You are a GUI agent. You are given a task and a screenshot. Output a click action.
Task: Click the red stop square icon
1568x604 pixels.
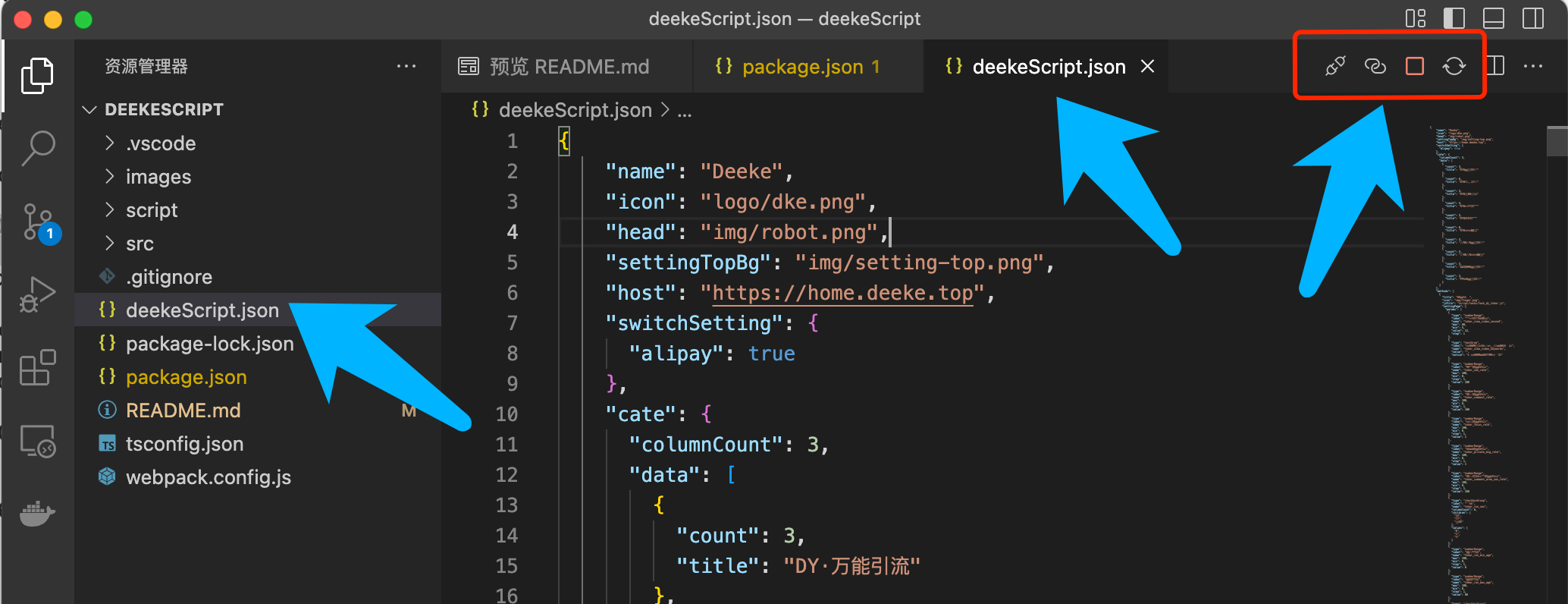1414,67
